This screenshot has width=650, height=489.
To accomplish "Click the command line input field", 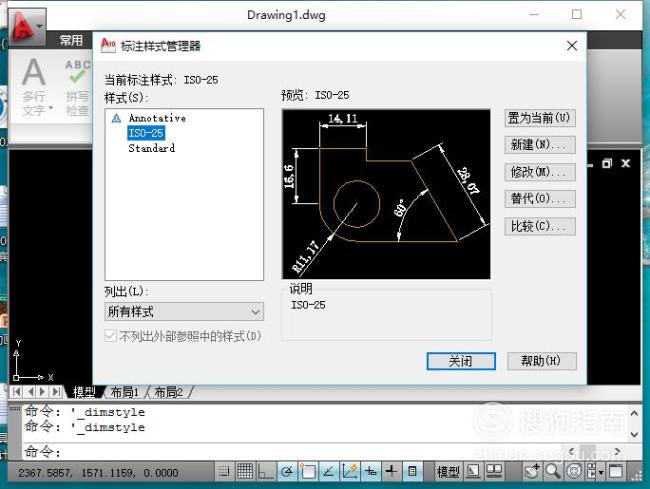I will pyautogui.click(x=290, y=452).
